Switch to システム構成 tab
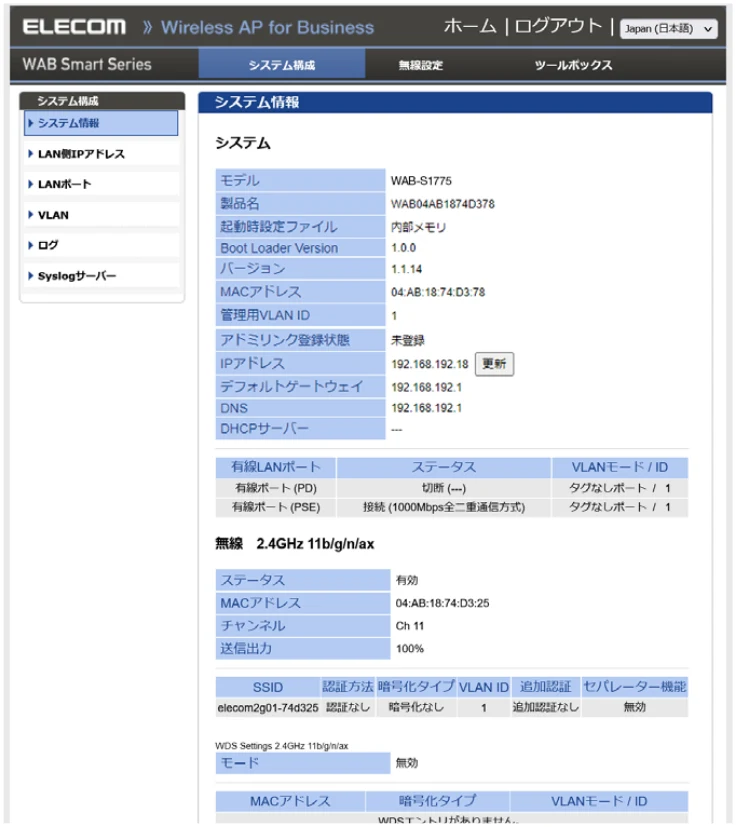Viewport: 737px width, 827px height. click(x=282, y=64)
